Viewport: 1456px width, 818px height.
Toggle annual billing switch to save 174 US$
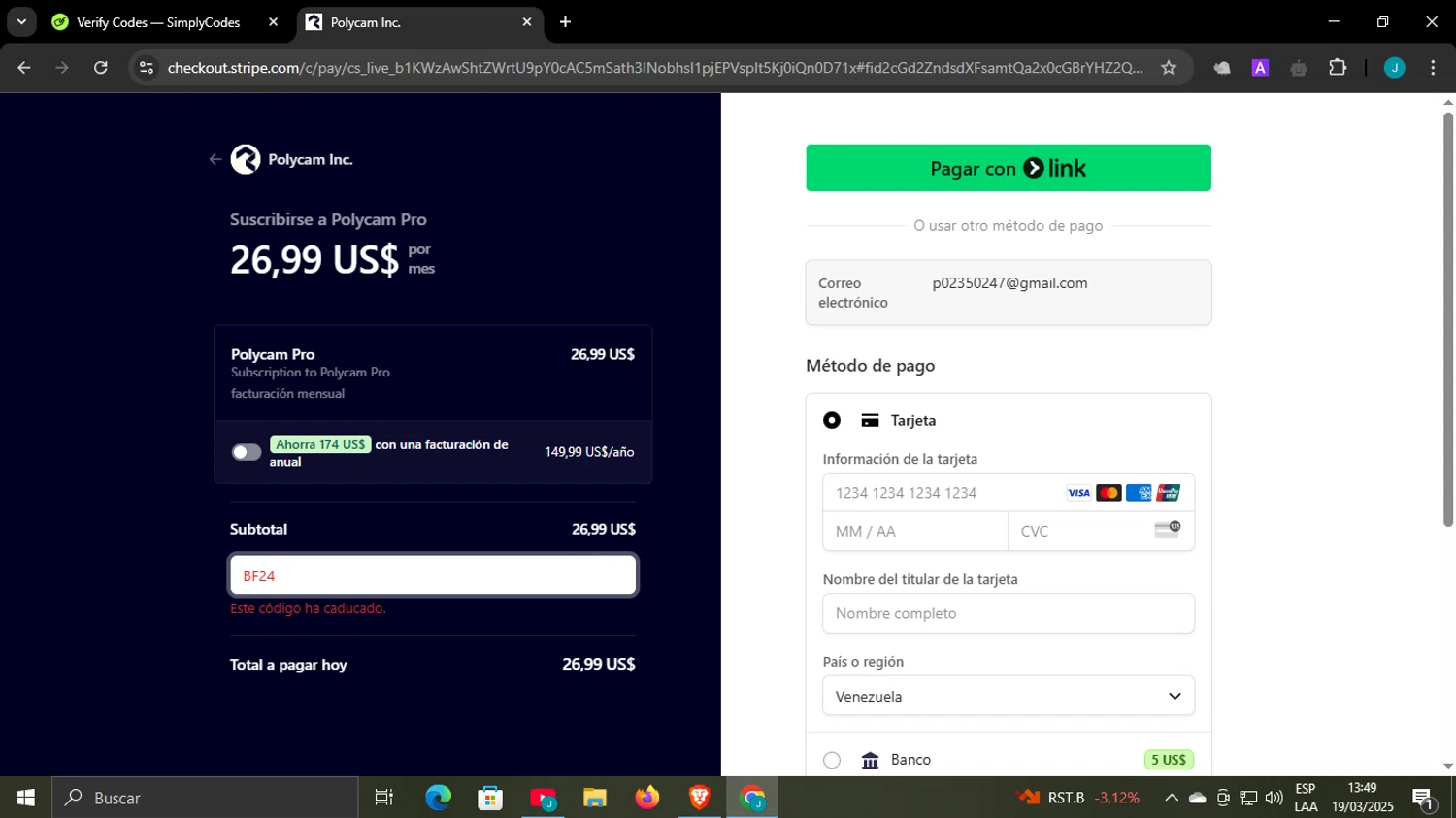coord(247,452)
